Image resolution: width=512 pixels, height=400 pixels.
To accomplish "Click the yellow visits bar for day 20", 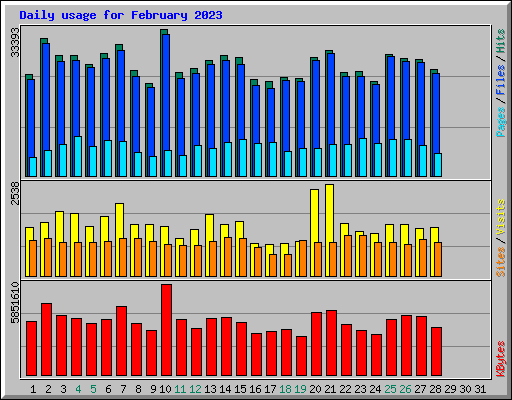I will (314, 216).
